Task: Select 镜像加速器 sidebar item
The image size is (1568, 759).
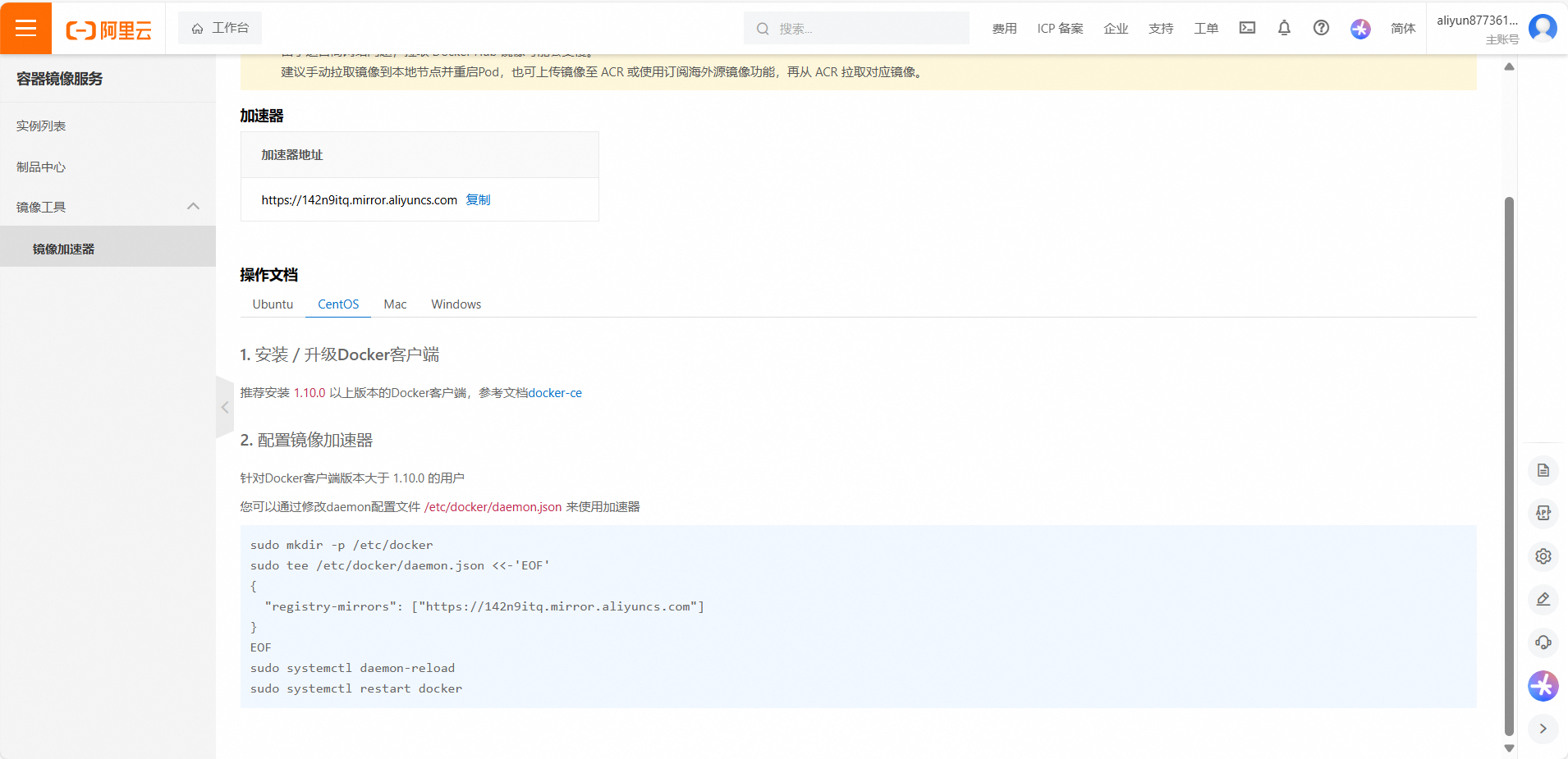Action: coord(108,248)
